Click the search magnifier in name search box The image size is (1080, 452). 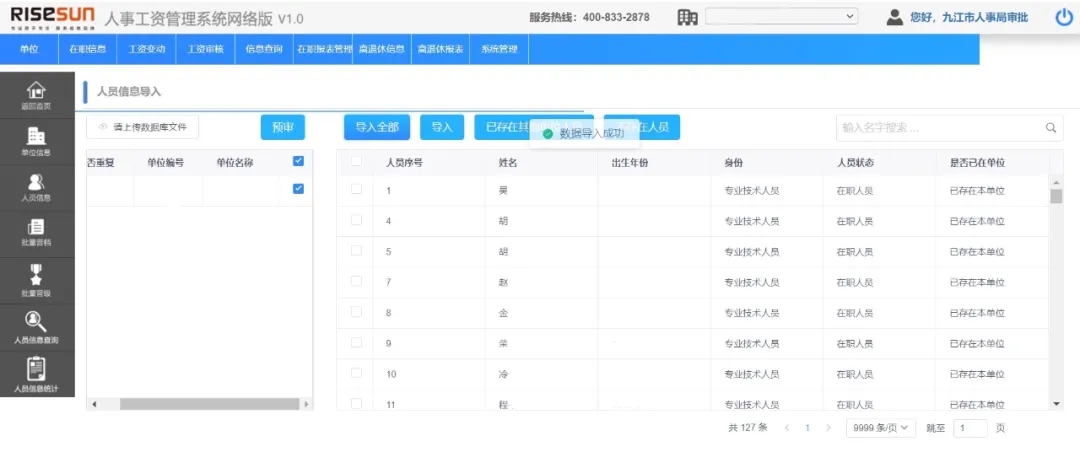point(1051,128)
